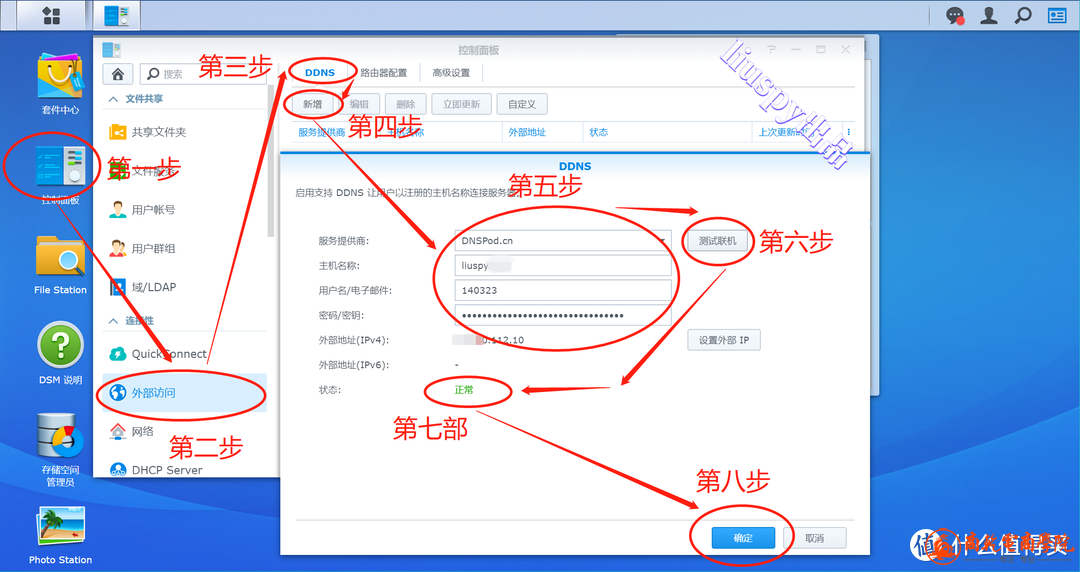Switch to Advanced settings tab
This screenshot has height=572, width=1080.
(451, 72)
